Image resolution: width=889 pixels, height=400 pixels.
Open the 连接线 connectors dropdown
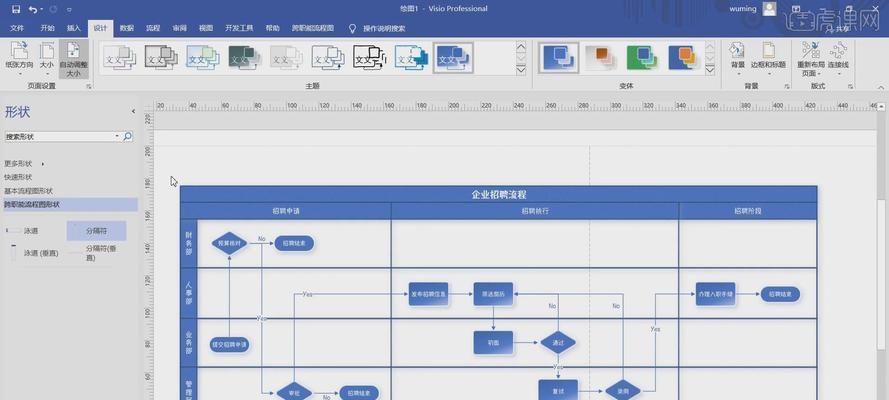click(838, 59)
